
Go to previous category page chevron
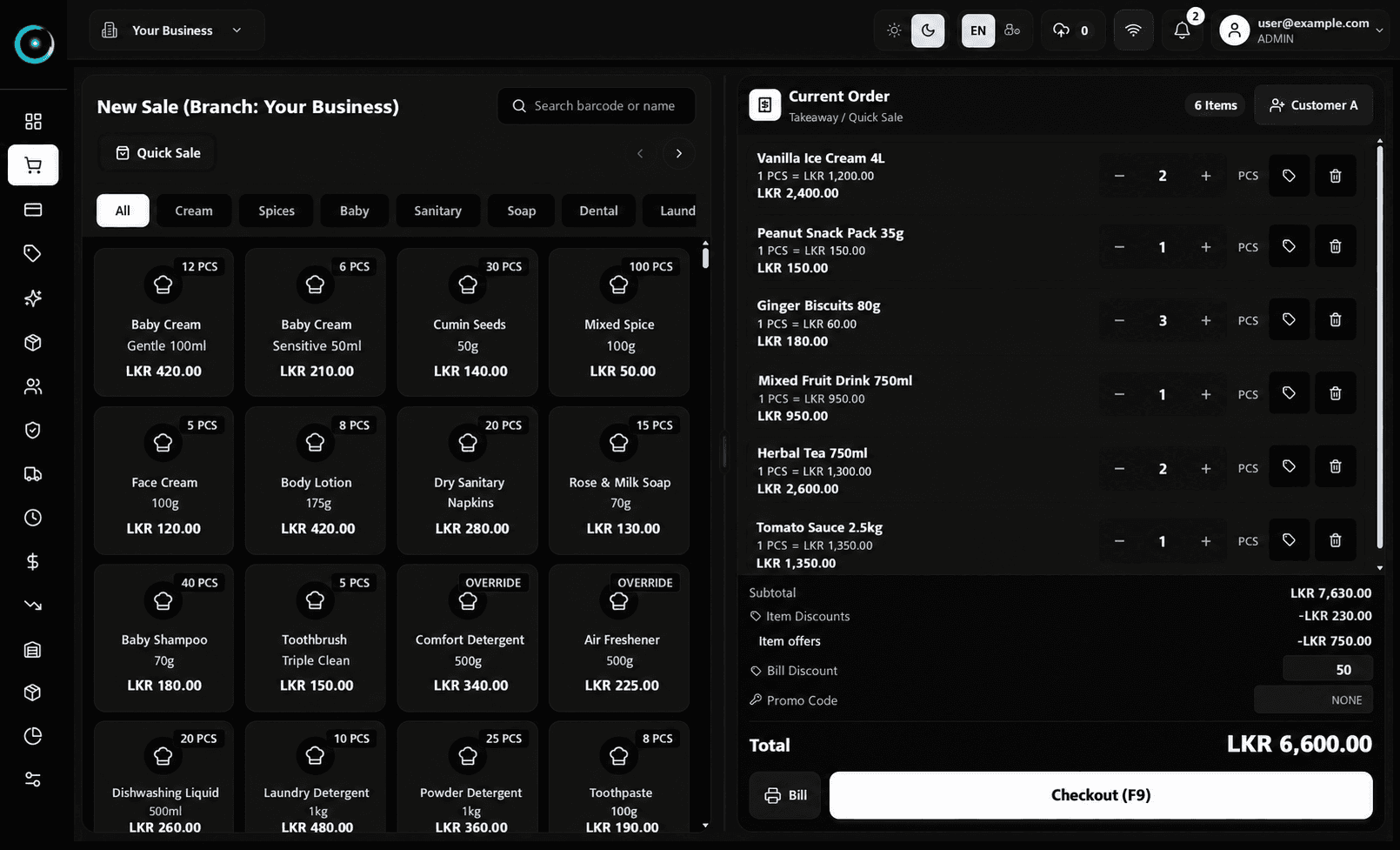pyautogui.click(x=640, y=153)
